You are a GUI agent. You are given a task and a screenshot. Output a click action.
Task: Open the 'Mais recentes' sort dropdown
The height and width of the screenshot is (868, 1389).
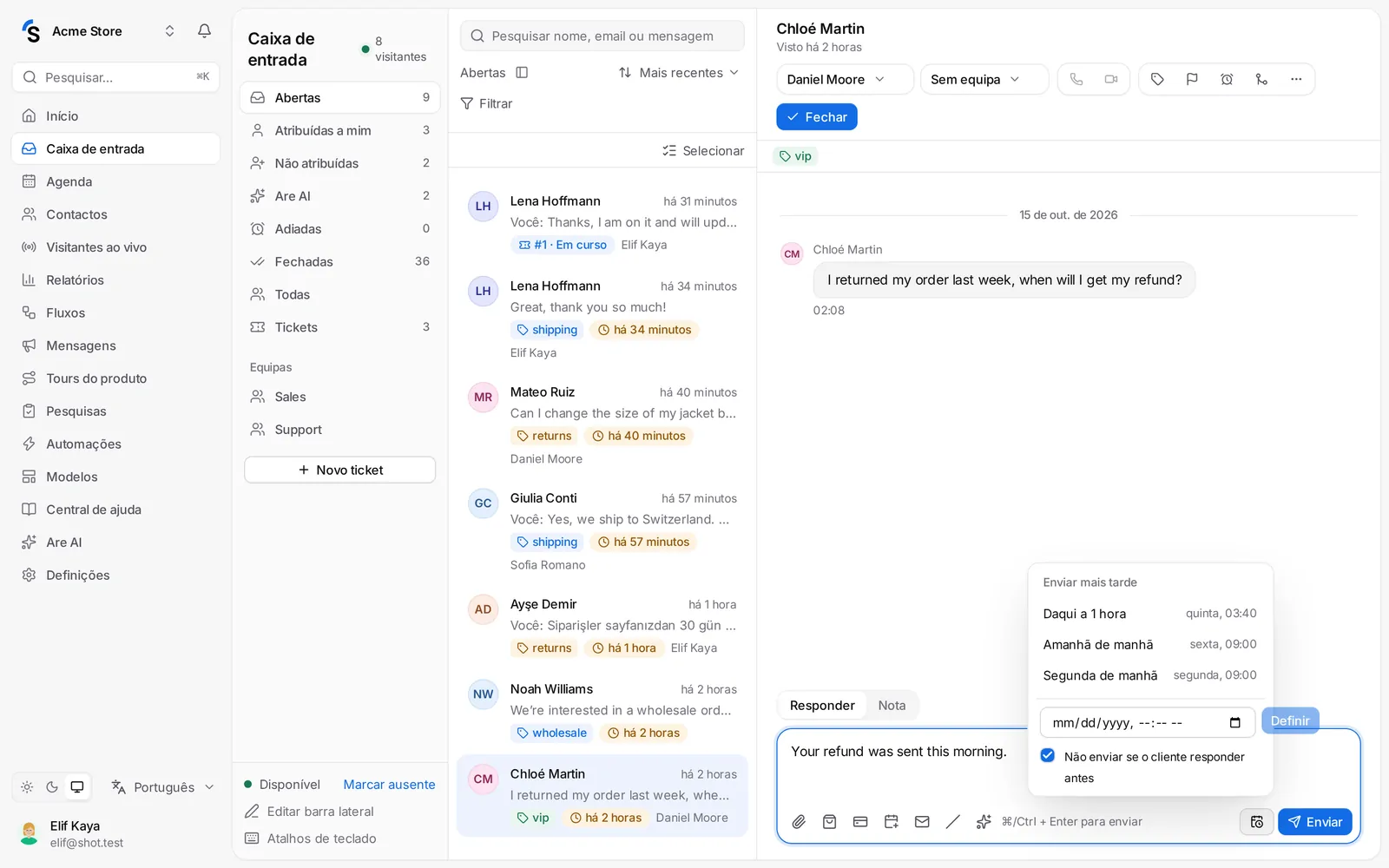point(679,73)
